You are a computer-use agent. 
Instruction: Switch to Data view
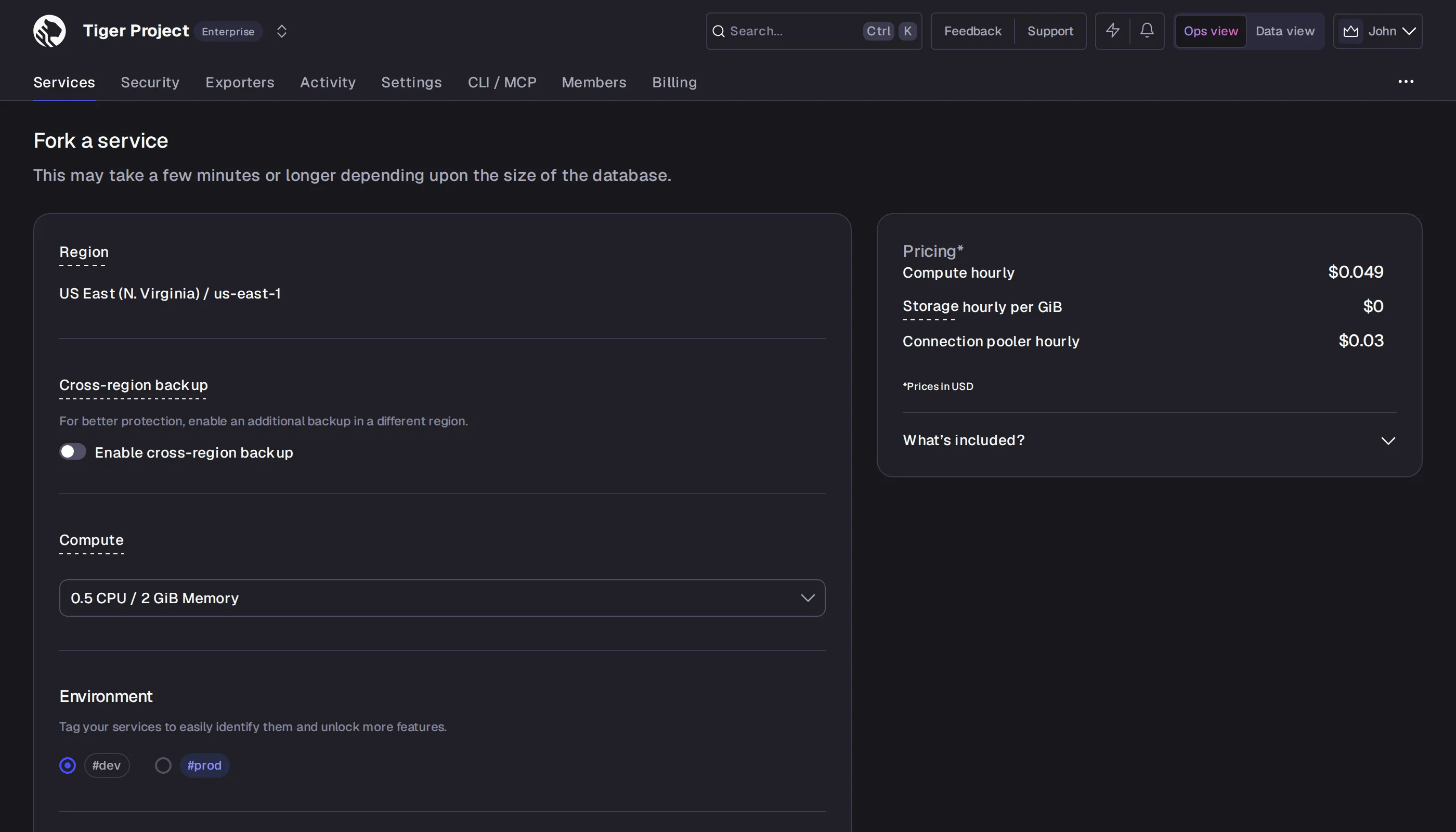pyautogui.click(x=1285, y=31)
